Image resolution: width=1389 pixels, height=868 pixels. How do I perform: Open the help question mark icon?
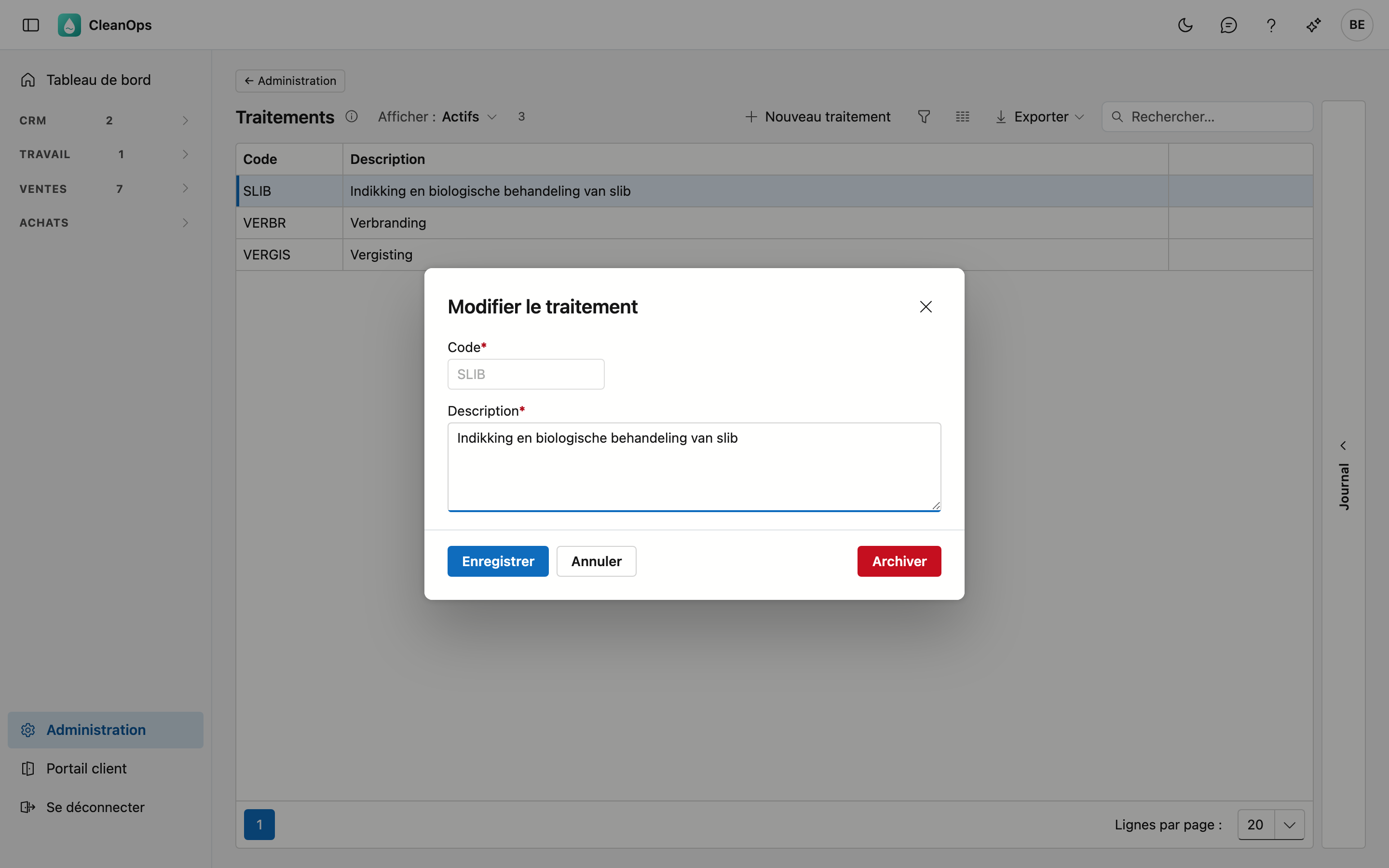click(x=1271, y=25)
